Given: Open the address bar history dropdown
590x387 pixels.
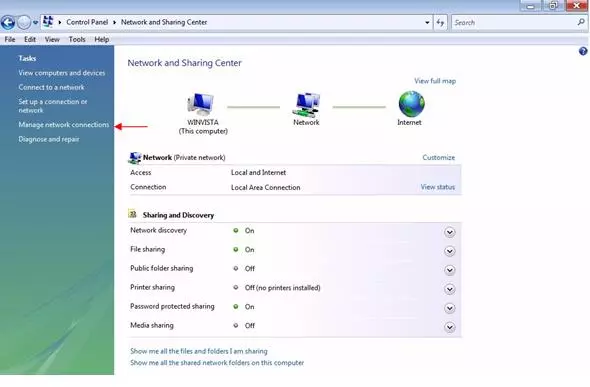Looking at the screenshot, I should tap(427, 23).
